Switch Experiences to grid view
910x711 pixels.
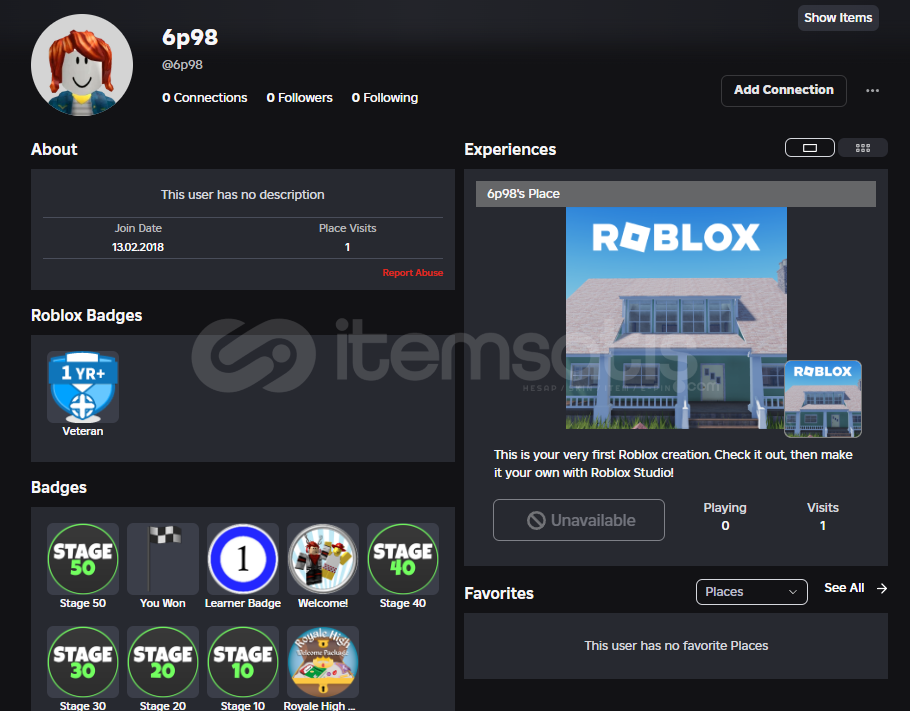click(x=862, y=148)
